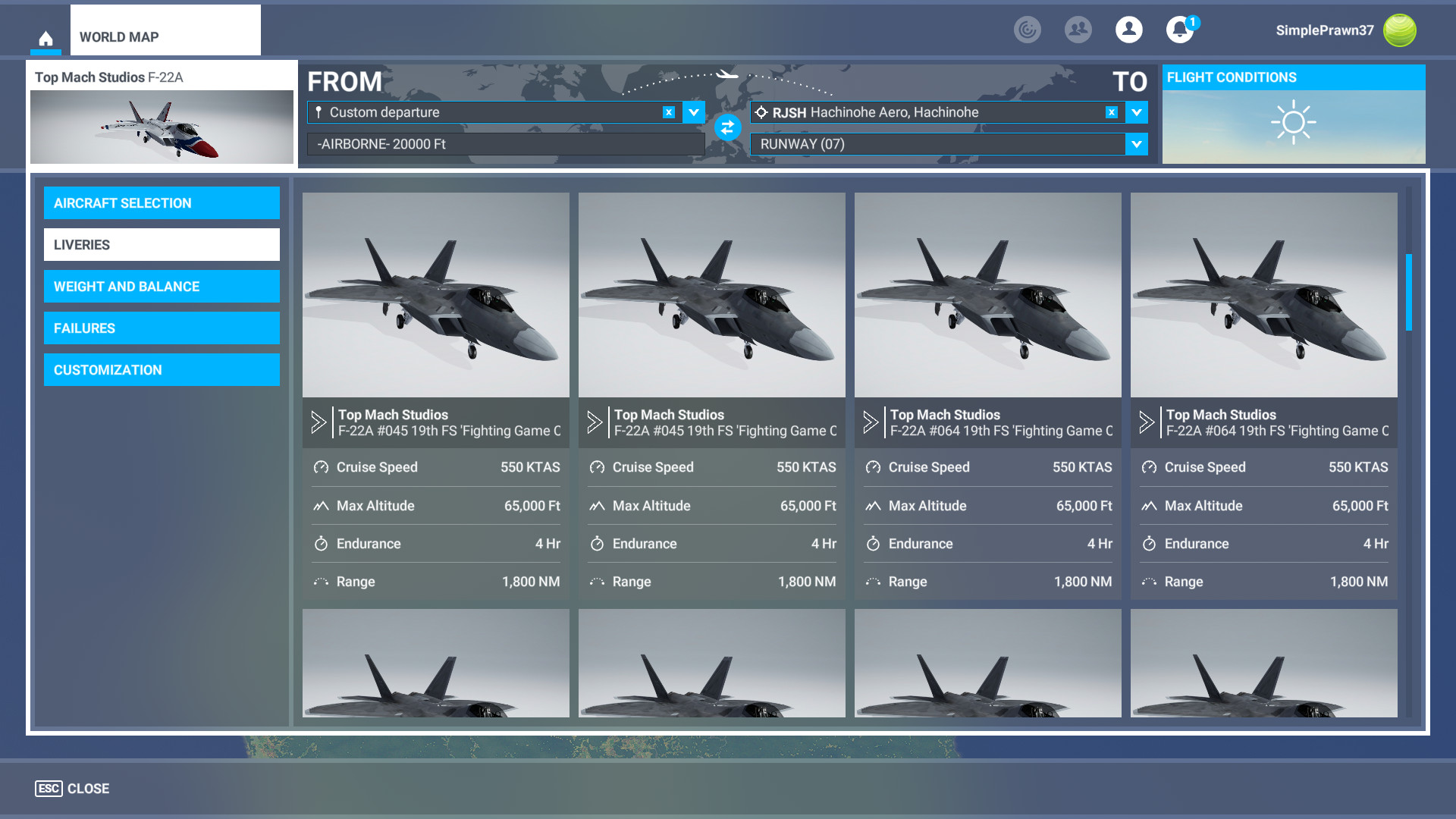Viewport: 1456px width, 819px height.
Task: Click the SimplePrawn37 green avatar
Action: (1399, 30)
